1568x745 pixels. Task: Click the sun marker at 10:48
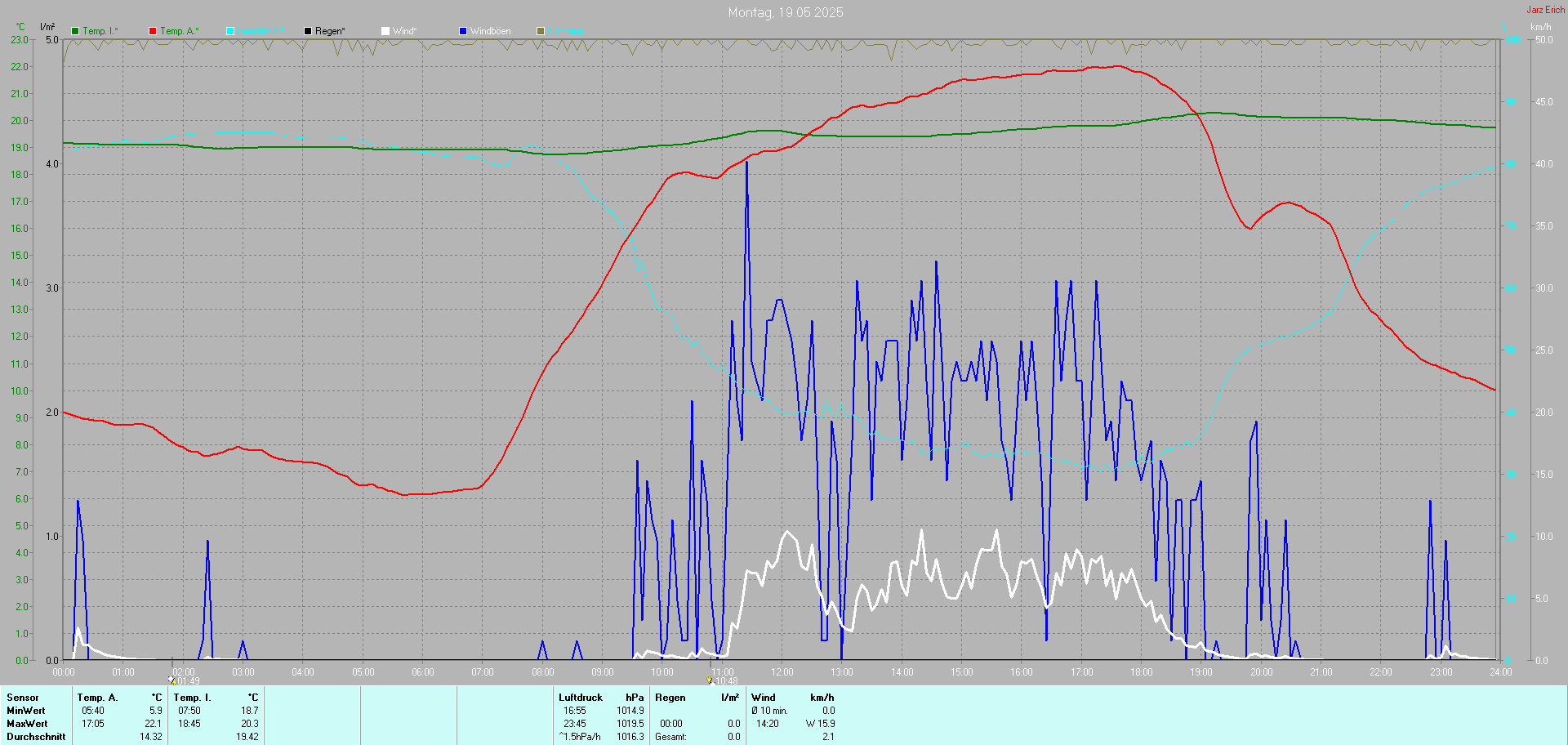click(709, 680)
